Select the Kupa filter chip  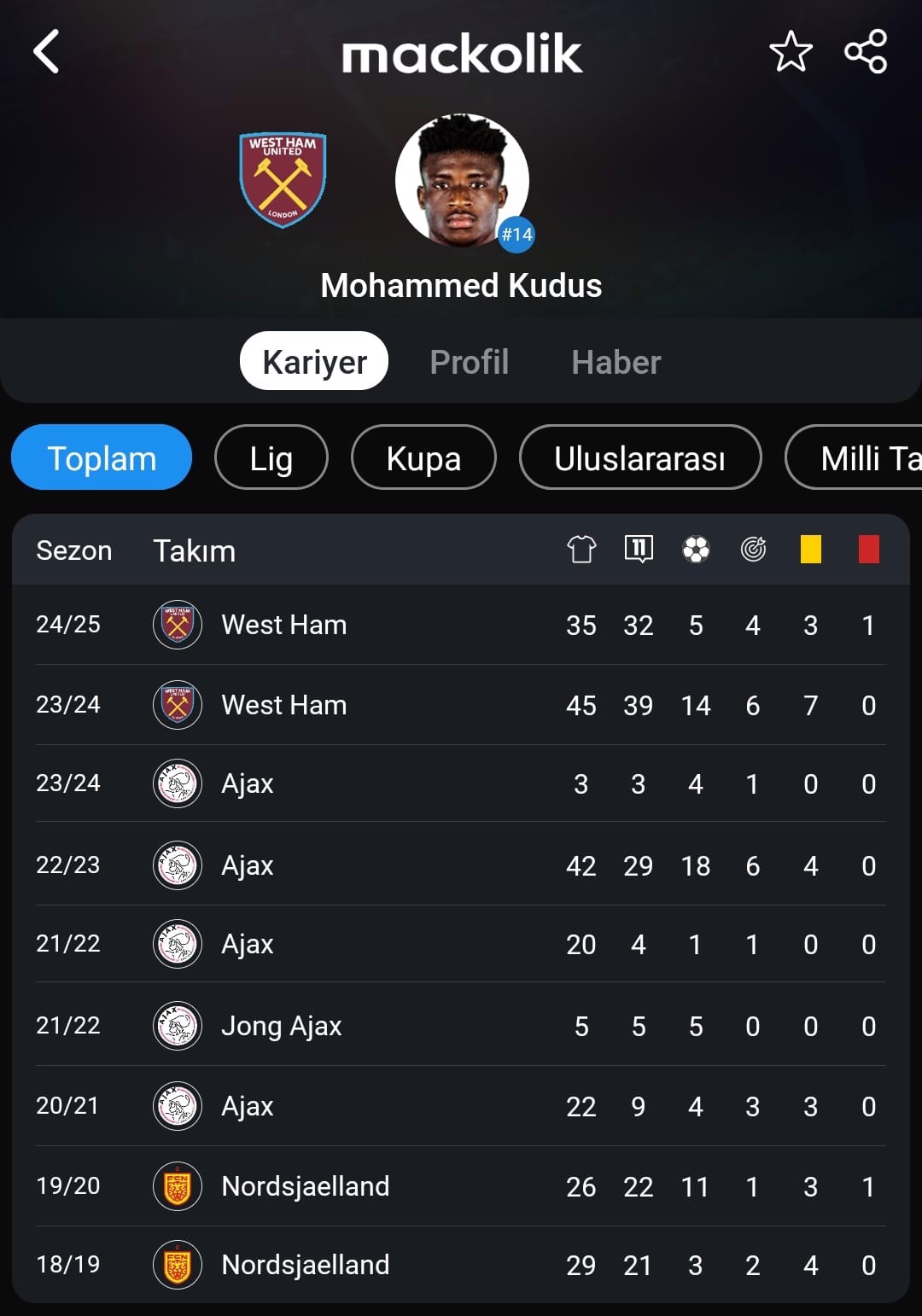(423, 457)
